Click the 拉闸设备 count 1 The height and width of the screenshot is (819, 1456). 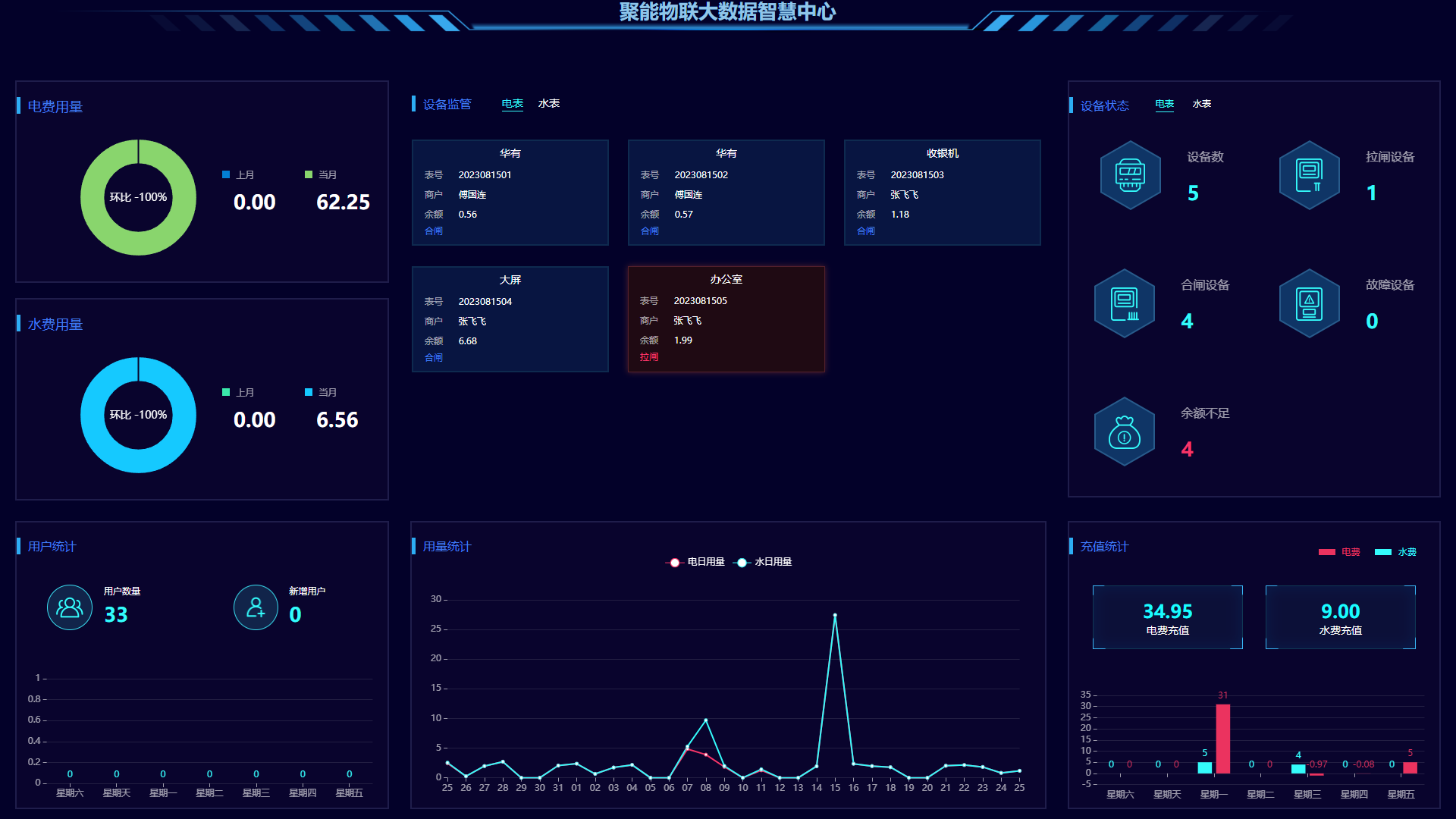(1372, 193)
